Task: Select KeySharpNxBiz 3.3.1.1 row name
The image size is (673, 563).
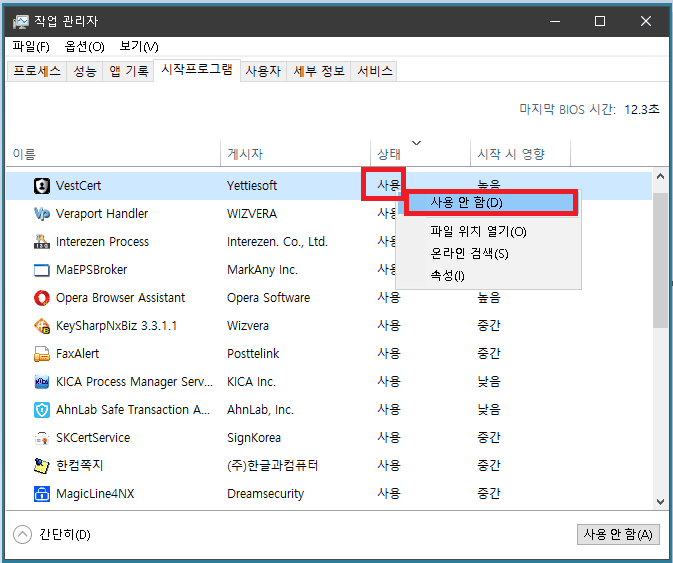Action: 116,326
